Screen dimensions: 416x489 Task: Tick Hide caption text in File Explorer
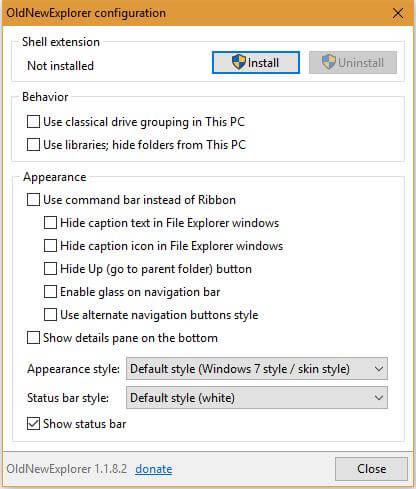[x=50, y=223]
